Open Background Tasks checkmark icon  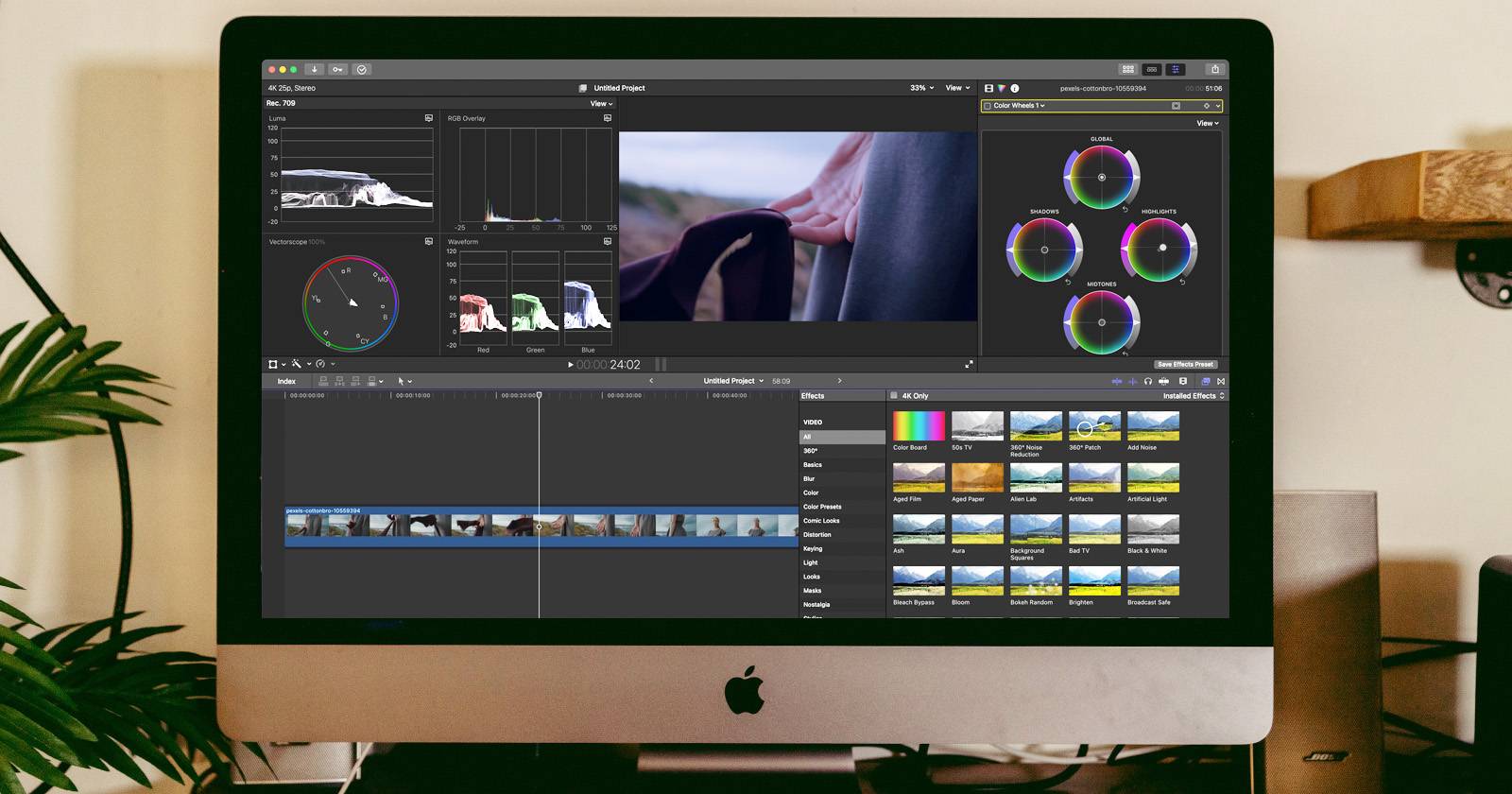[x=362, y=69]
